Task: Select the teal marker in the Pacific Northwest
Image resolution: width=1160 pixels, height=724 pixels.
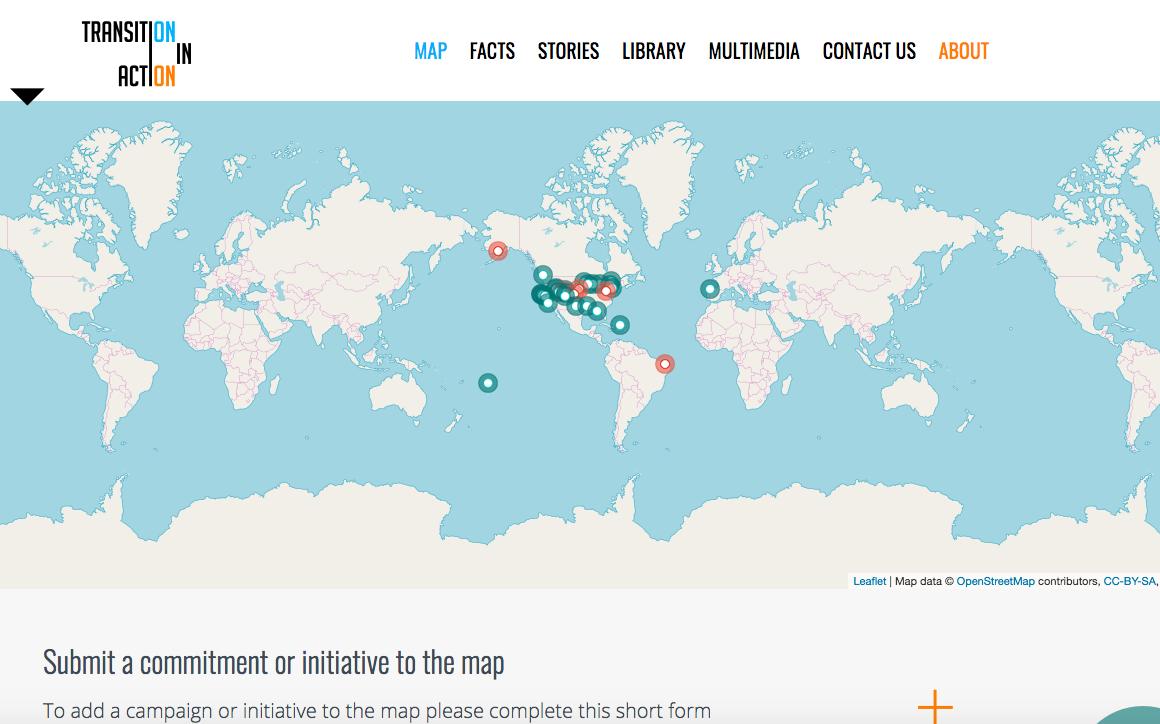Action: click(543, 275)
